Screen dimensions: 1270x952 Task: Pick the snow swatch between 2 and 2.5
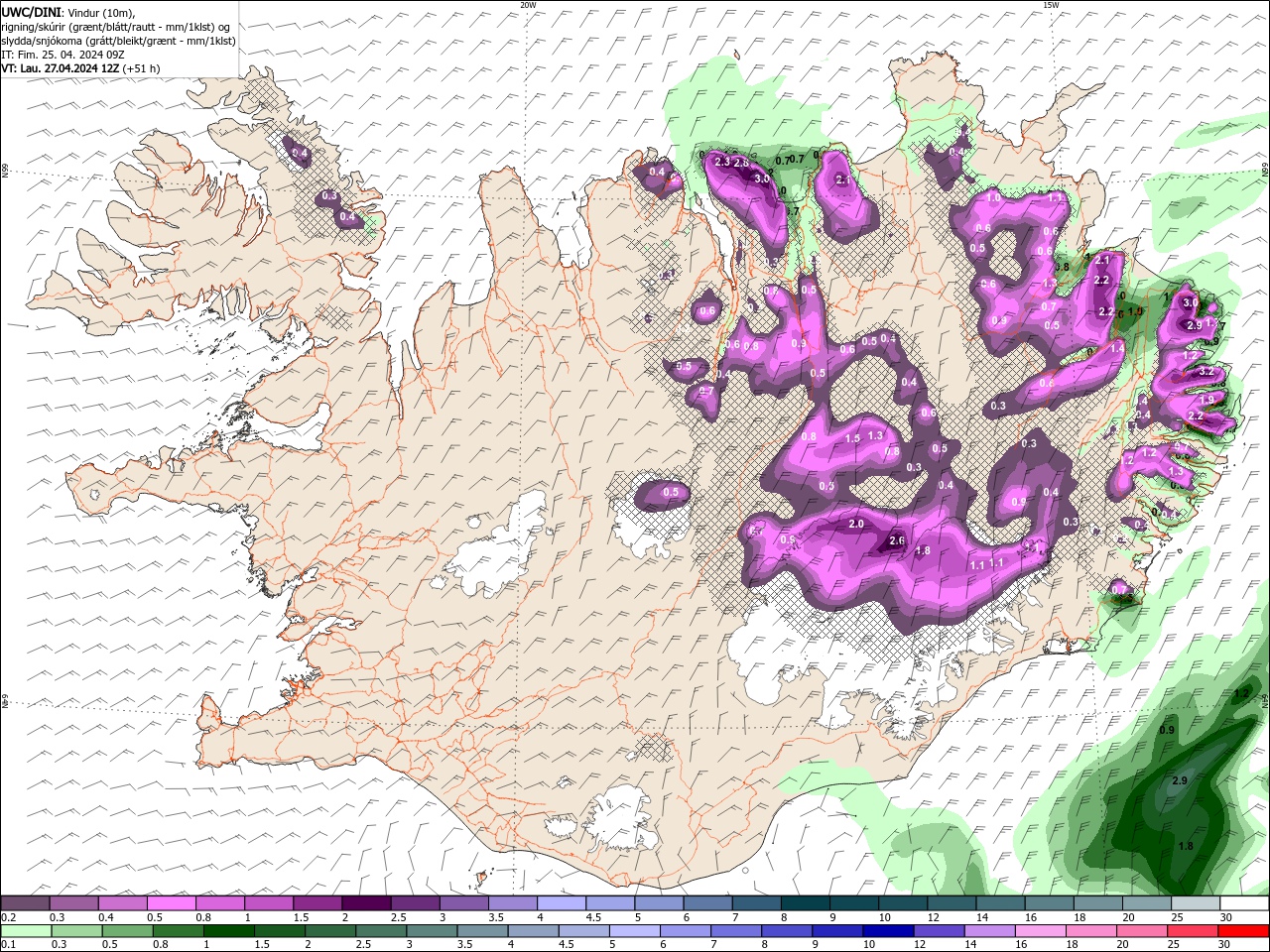366,903
